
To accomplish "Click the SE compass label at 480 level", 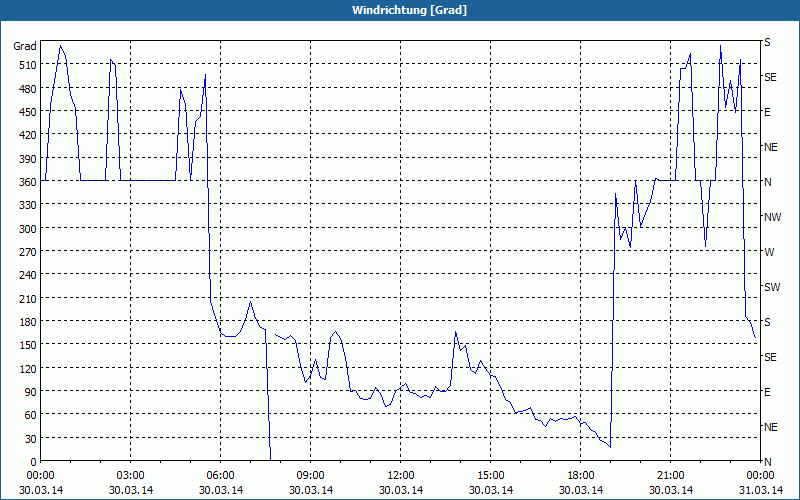I will pos(770,77).
